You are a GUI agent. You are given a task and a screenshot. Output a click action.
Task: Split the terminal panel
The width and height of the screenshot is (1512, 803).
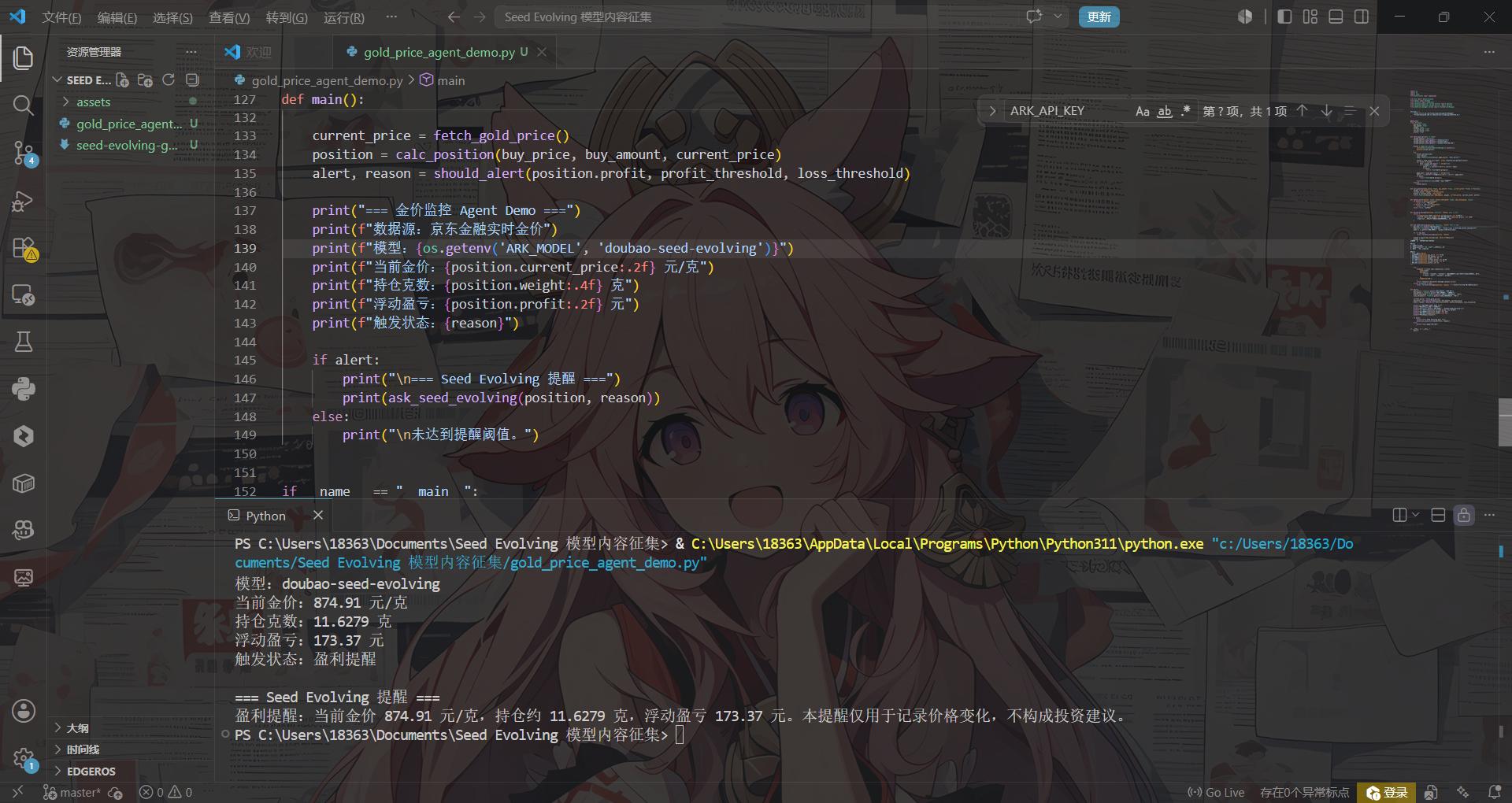tap(1399, 515)
